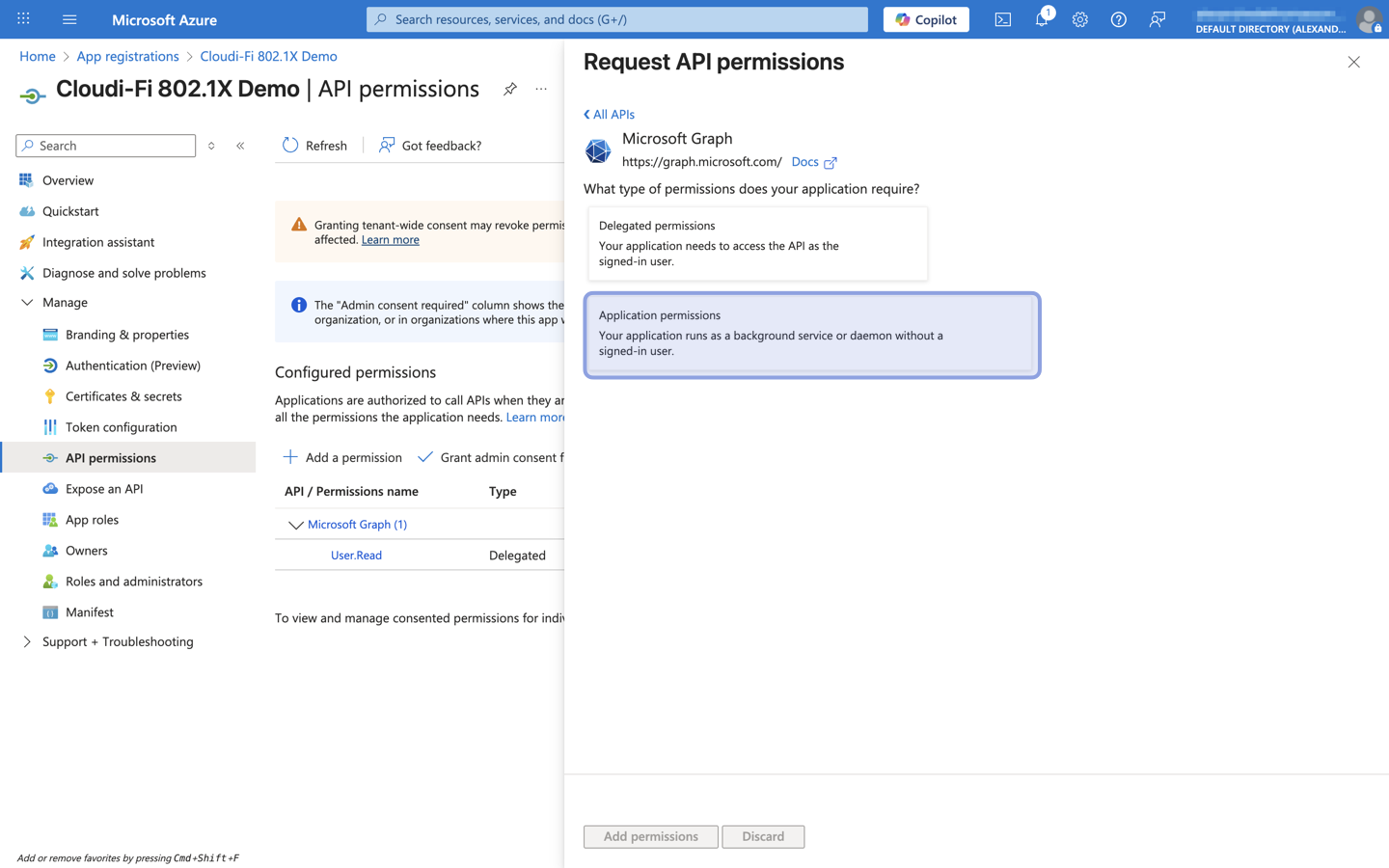The width and height of the screenshot is (1389, 868).
Task: Click the Copilot button
Action: (926, 19)
